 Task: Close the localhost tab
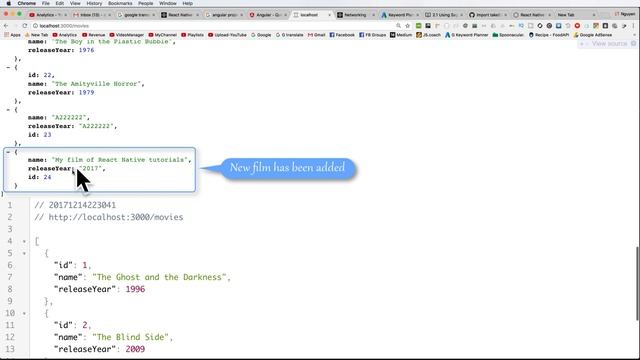pyautogui.click(x=329, y=15)
